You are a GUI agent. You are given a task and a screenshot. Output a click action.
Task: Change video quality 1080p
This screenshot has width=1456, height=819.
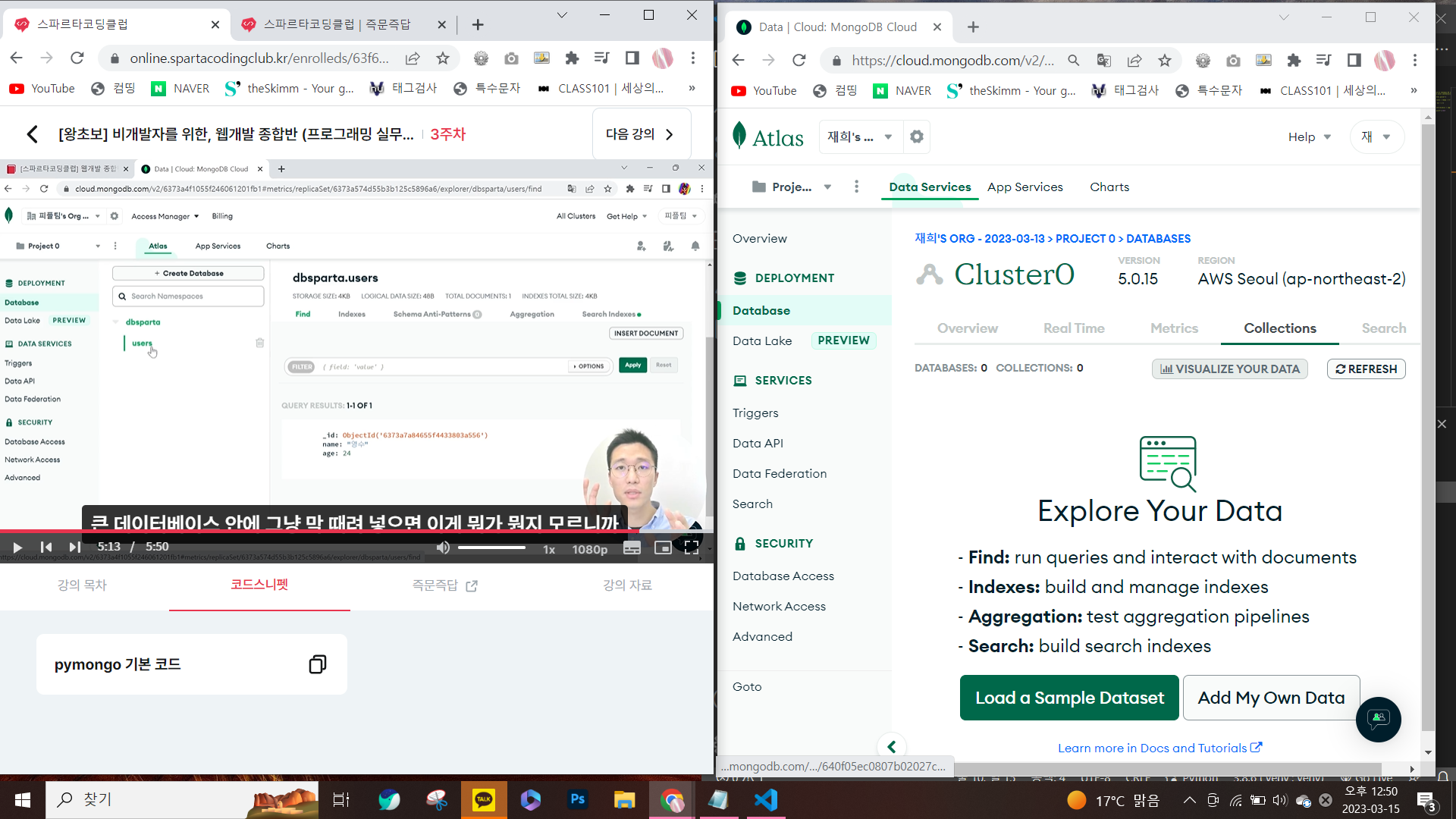(590, 549)
